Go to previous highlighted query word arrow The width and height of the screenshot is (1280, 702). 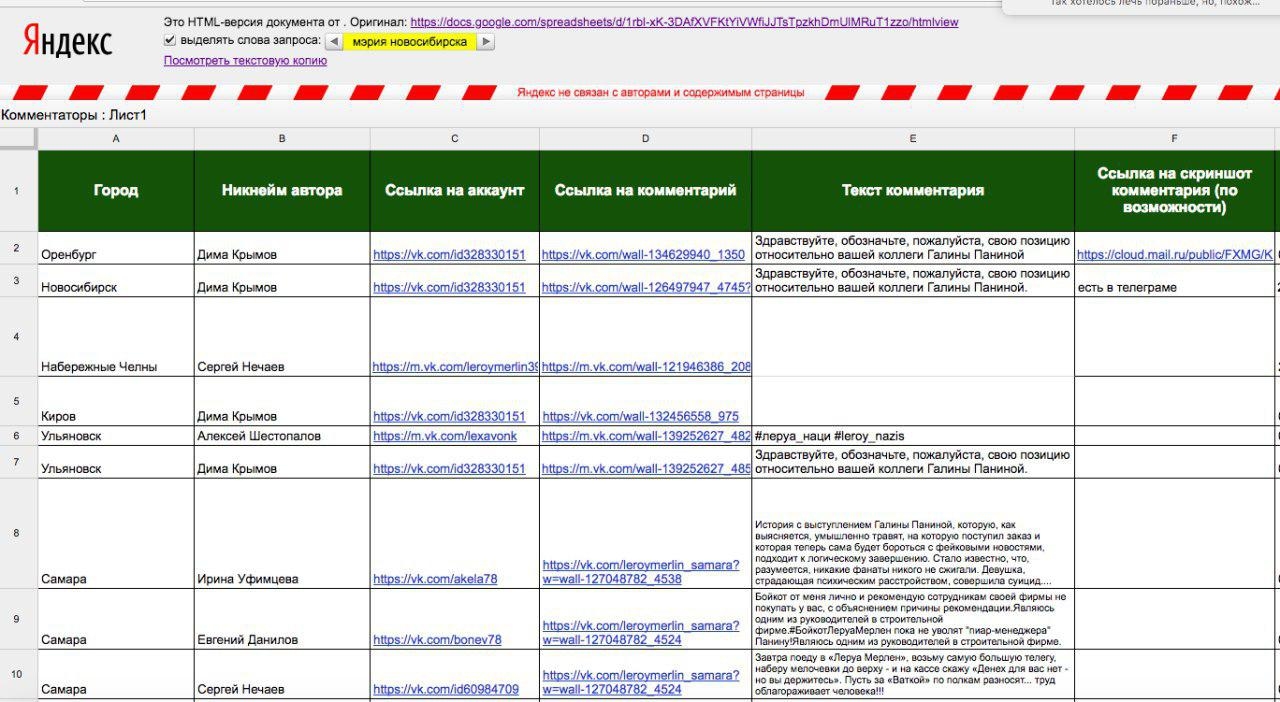[x=334, y=42]
